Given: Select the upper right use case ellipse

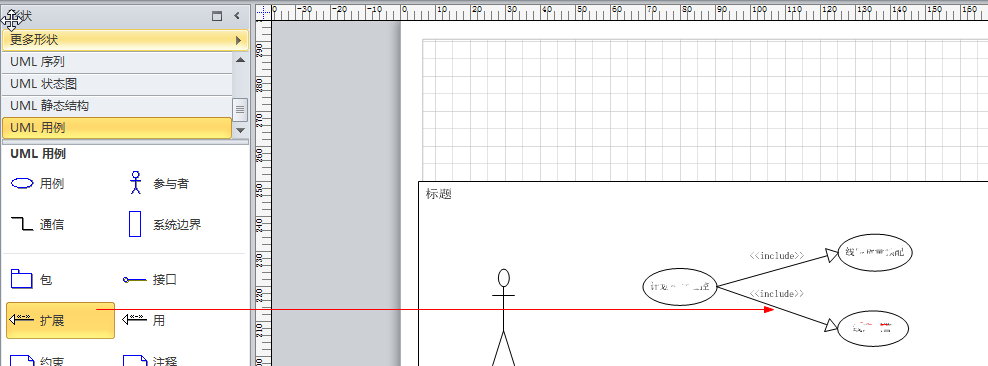Looking at the screenshot, I should (x=875, y=253).
